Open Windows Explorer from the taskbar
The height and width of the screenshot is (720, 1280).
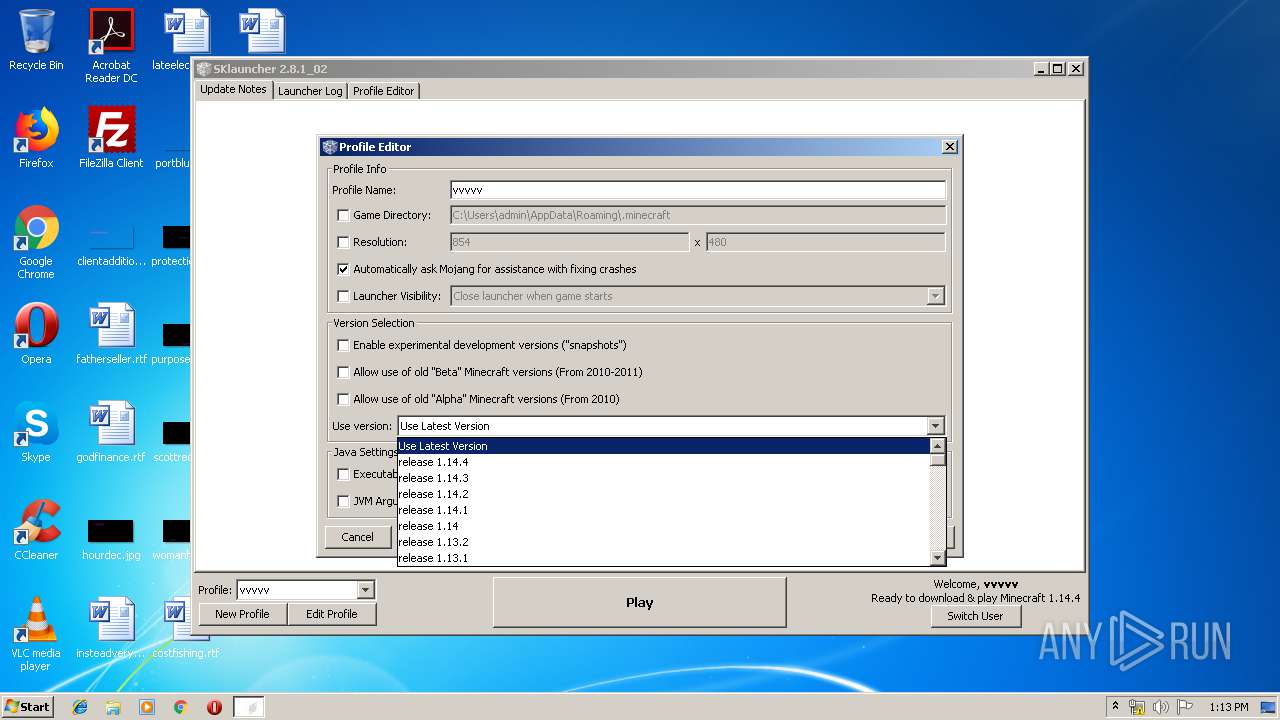pos(113,707)
